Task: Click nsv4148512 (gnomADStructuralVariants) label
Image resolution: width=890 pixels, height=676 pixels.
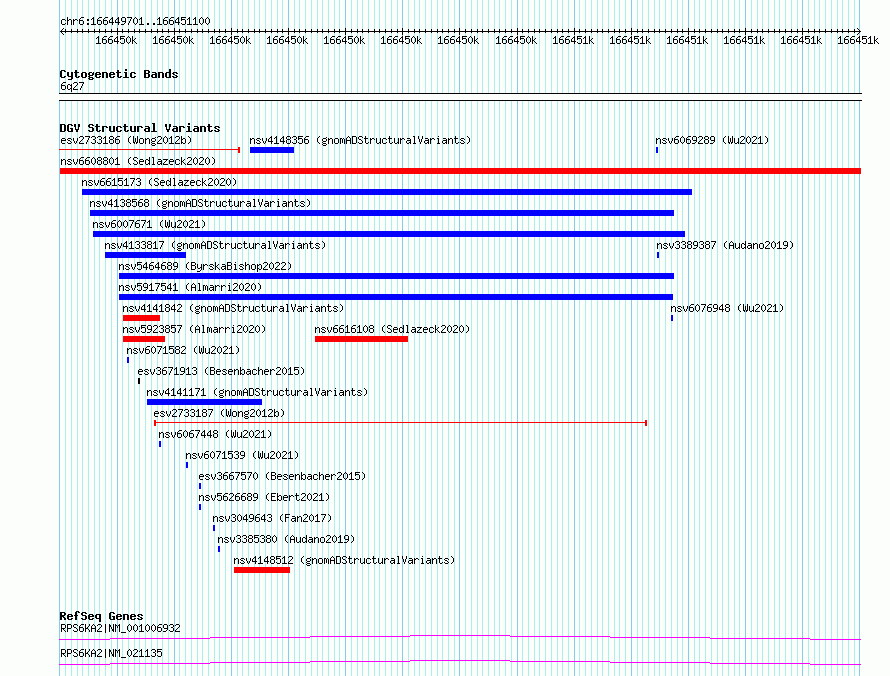Action: (344, 560)
